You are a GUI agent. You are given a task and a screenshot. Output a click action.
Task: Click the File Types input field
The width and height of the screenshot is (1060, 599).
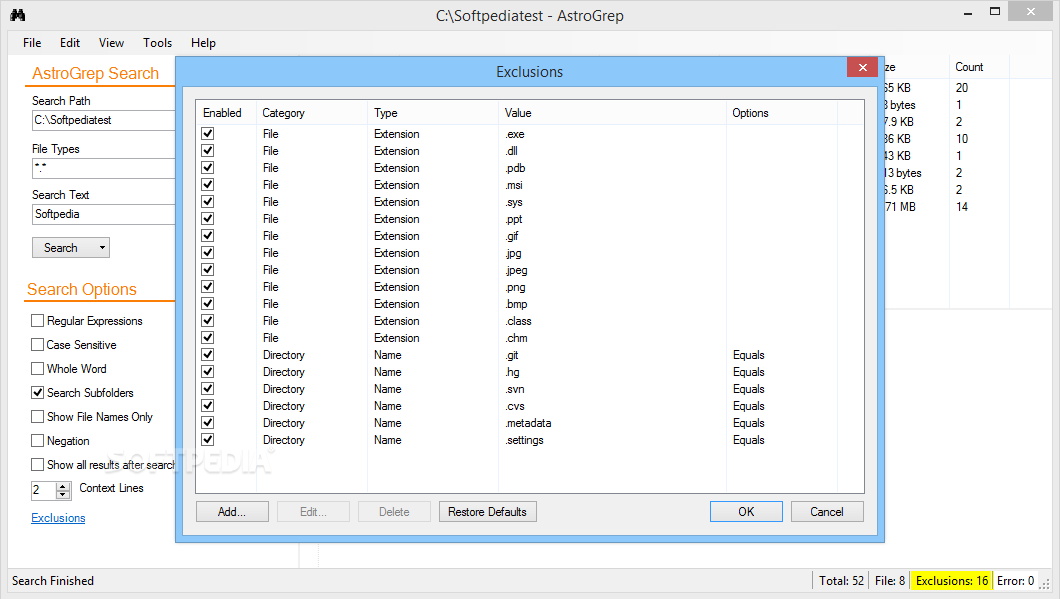point(103,168)
